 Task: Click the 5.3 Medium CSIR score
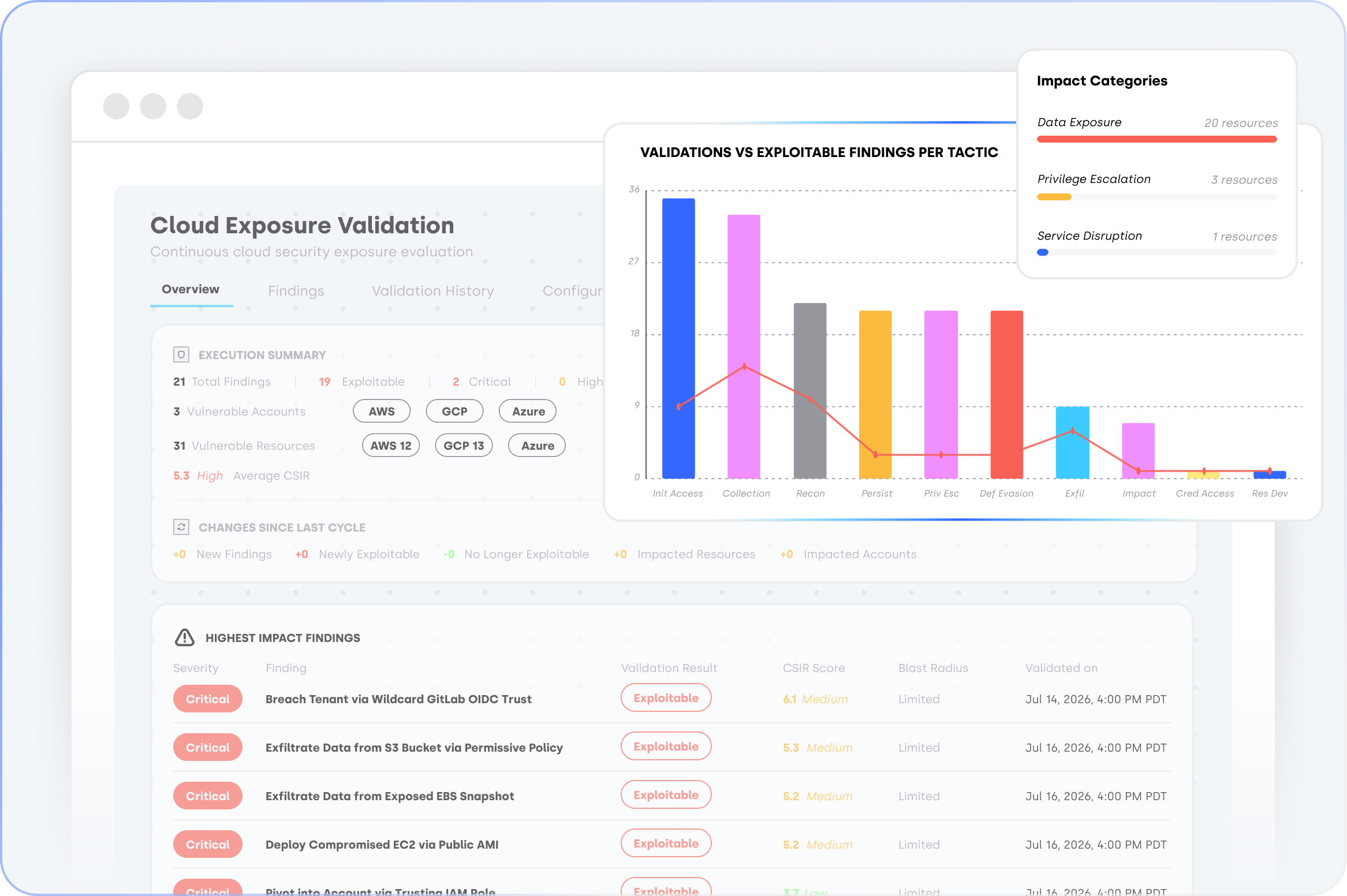point(818,748)
